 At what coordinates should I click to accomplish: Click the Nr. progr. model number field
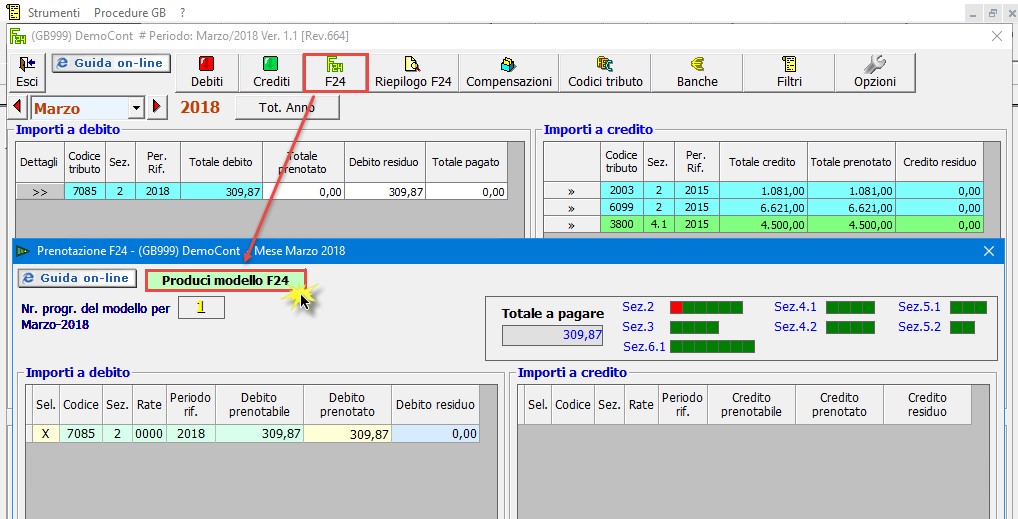pos(201,308)
